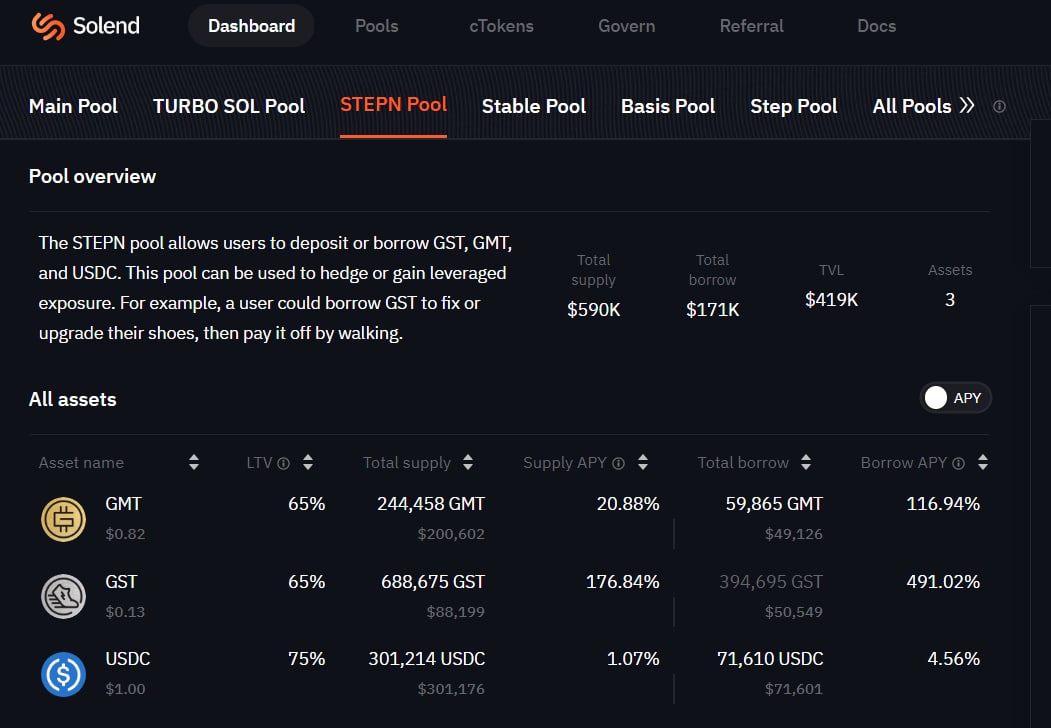The width and height of the screenshot is (1051, 728).
Task: Click the 116.94% borrow APY
Action: pos(943,504)
